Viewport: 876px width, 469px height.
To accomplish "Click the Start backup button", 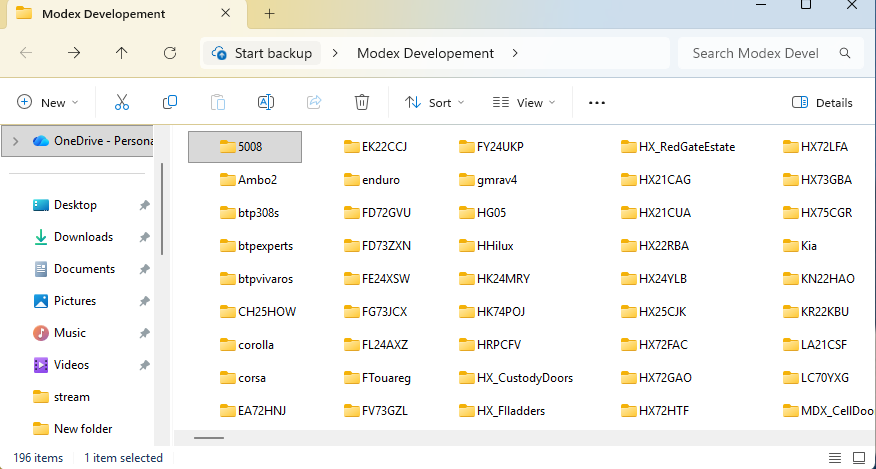I will pyautogui.click(x=262, y=53).
